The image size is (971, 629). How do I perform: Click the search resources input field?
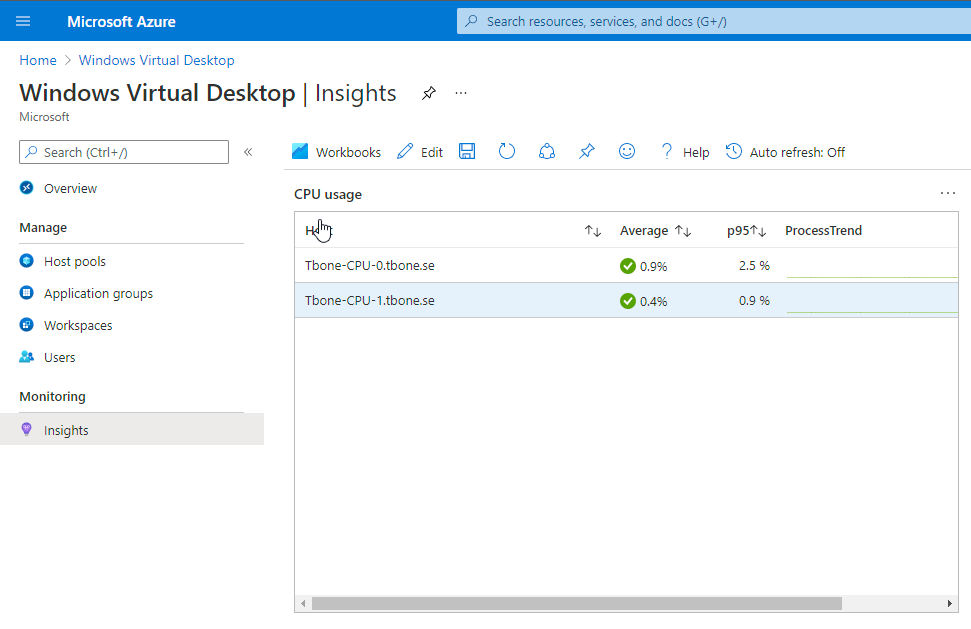(710, 21)
